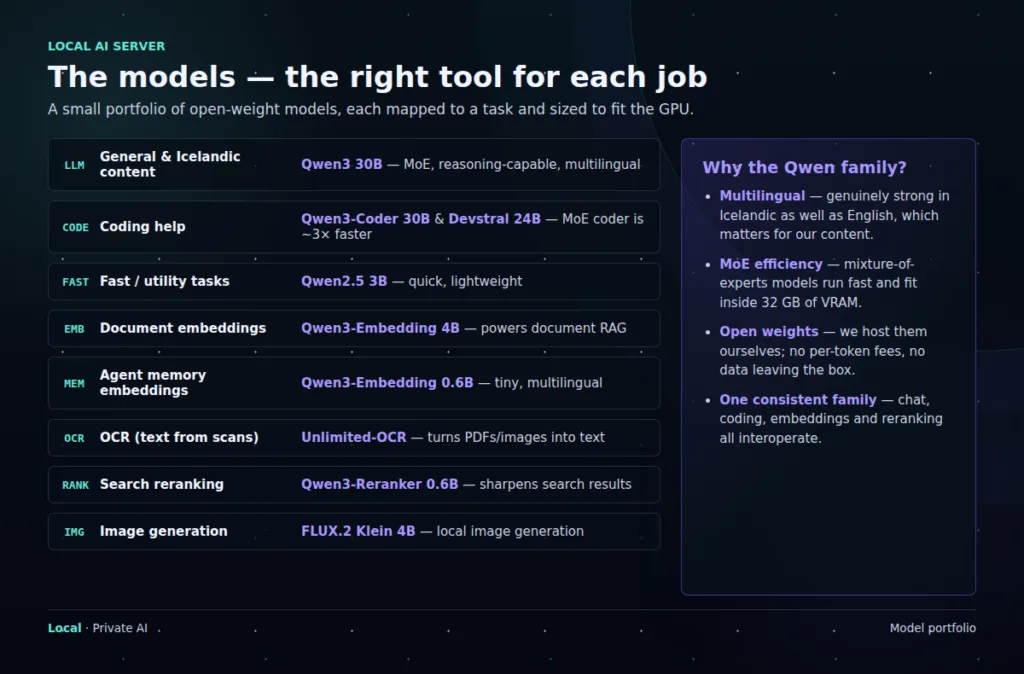This screenshot has height=674, width=1024.
Task: Click 'quick, lightweight' description
Action: [465, 281]
